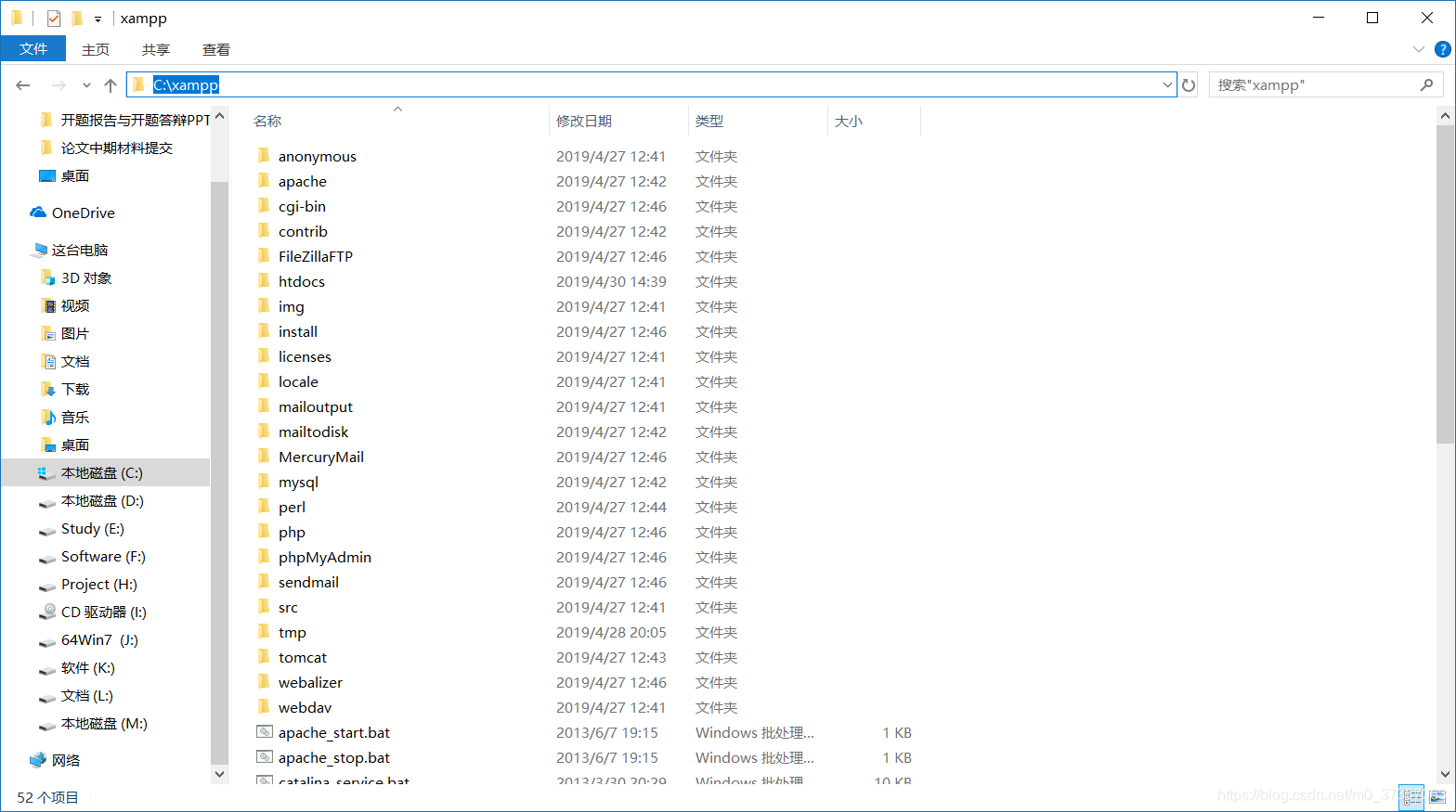This screenshot has height=812, width=1456.
Task: Select the apache_stop.bat file icon
Action: [x=264, y=757]
